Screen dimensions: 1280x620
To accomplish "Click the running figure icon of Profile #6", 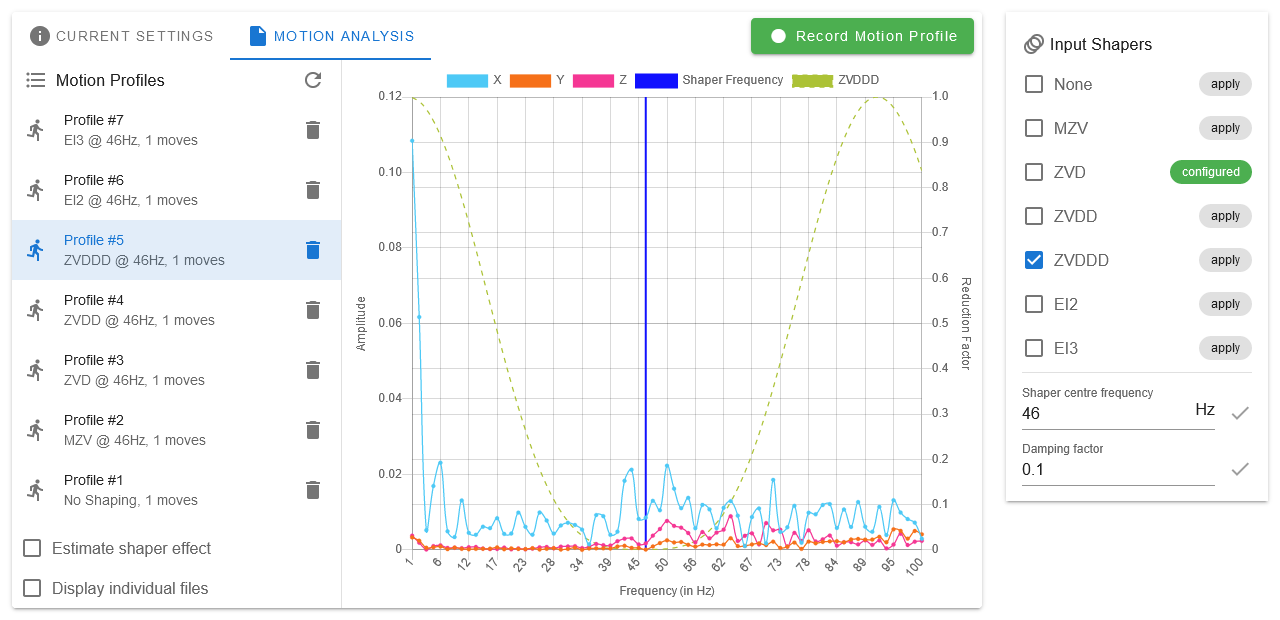I will (36, 190).
